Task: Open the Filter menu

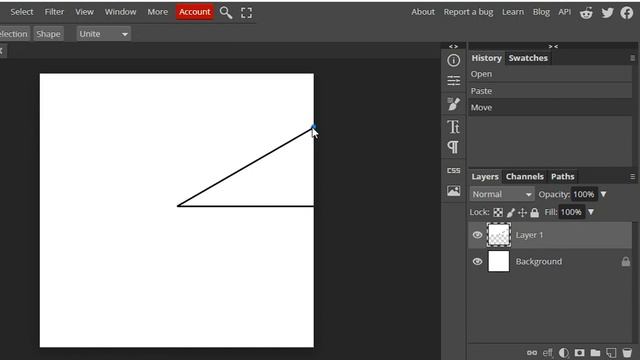Action: click(x=54, y=12)
